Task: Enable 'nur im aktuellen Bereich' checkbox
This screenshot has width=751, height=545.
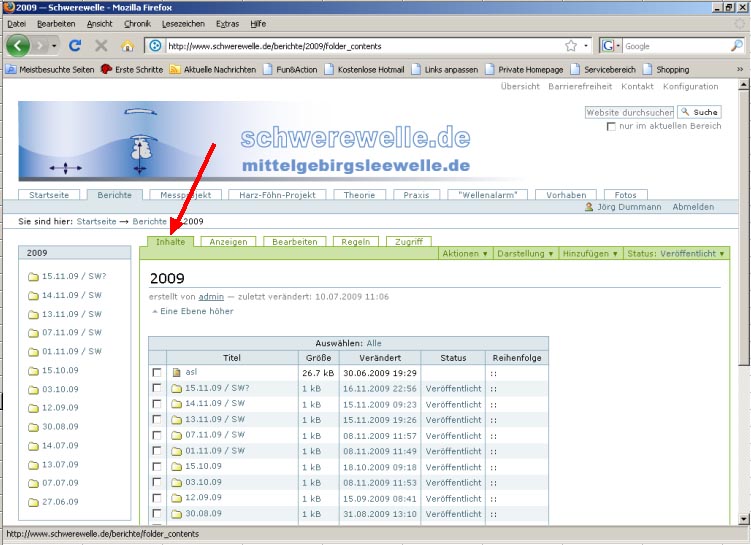Action: coord(611,126)
